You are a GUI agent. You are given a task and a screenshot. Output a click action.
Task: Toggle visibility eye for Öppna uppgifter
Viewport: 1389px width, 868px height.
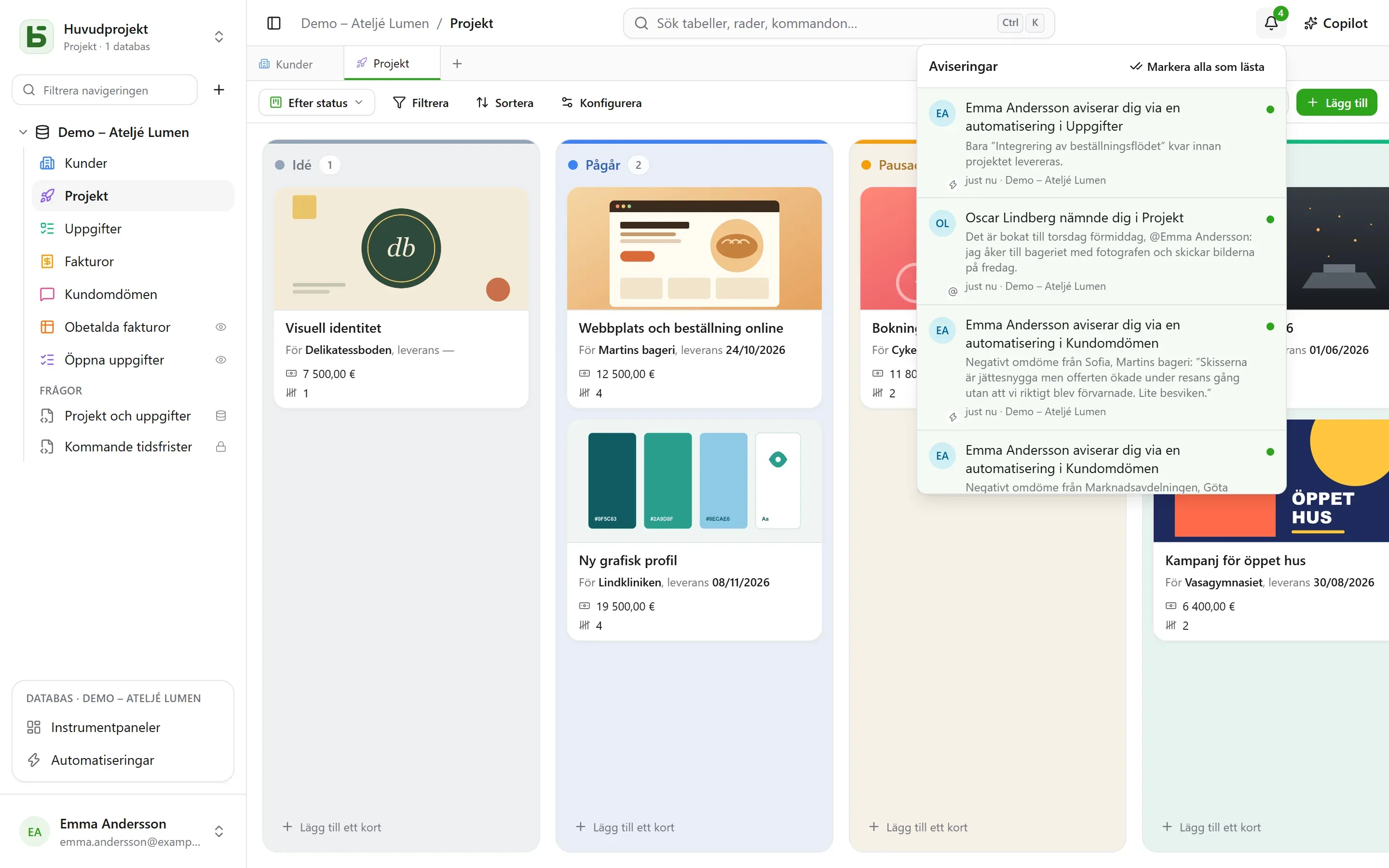[x=221, y=359]
